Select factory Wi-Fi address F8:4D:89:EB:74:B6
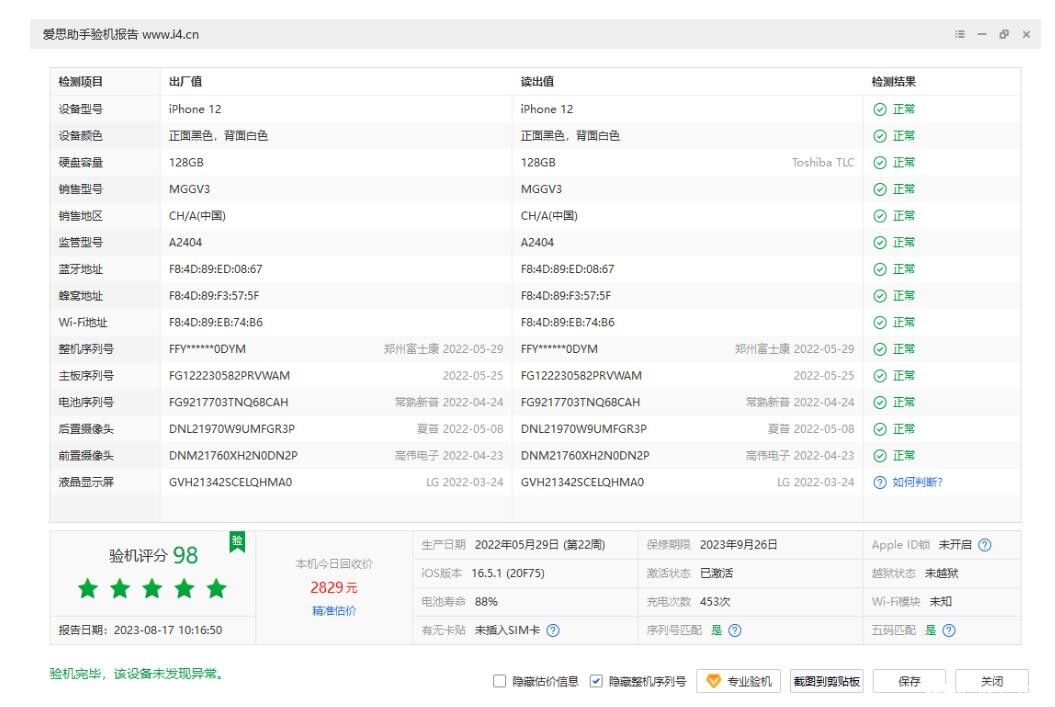Screen dimensions: 1055x707 (215, 323)
